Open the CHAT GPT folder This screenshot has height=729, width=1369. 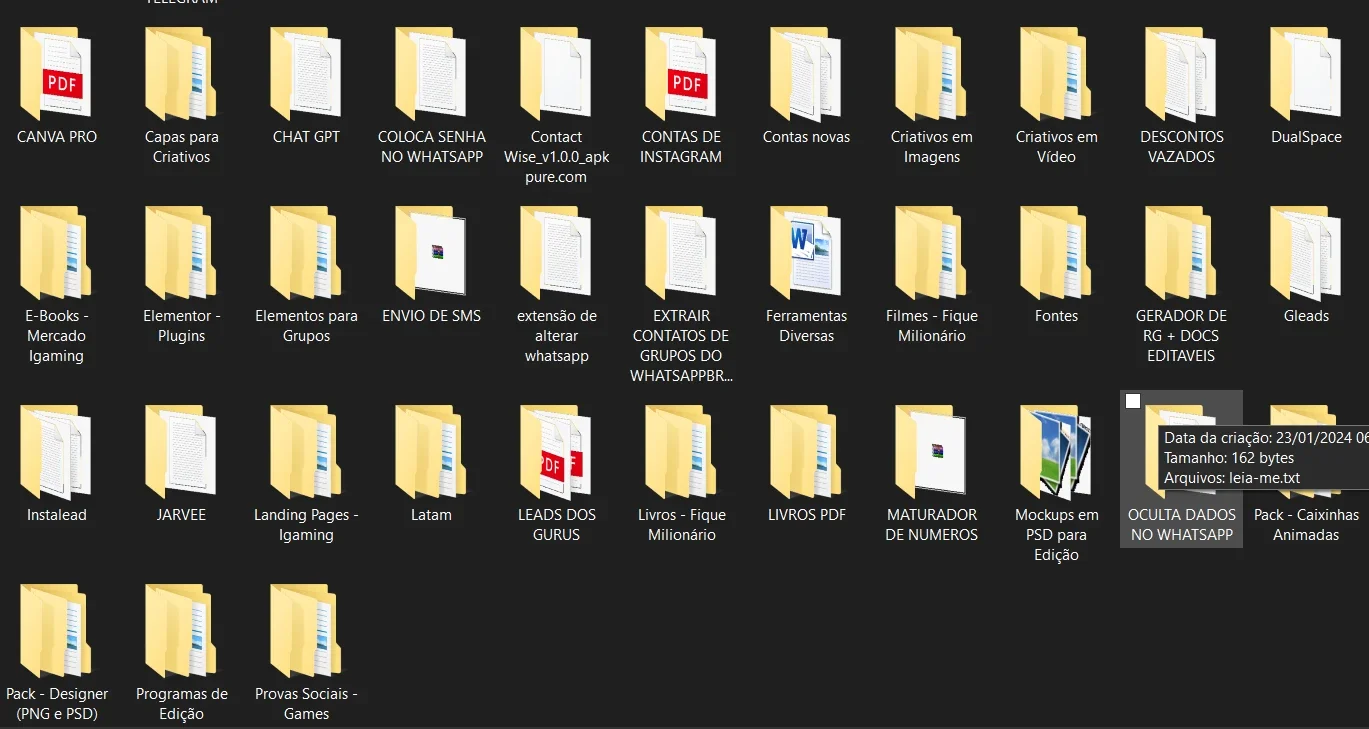tap(306, 73)
